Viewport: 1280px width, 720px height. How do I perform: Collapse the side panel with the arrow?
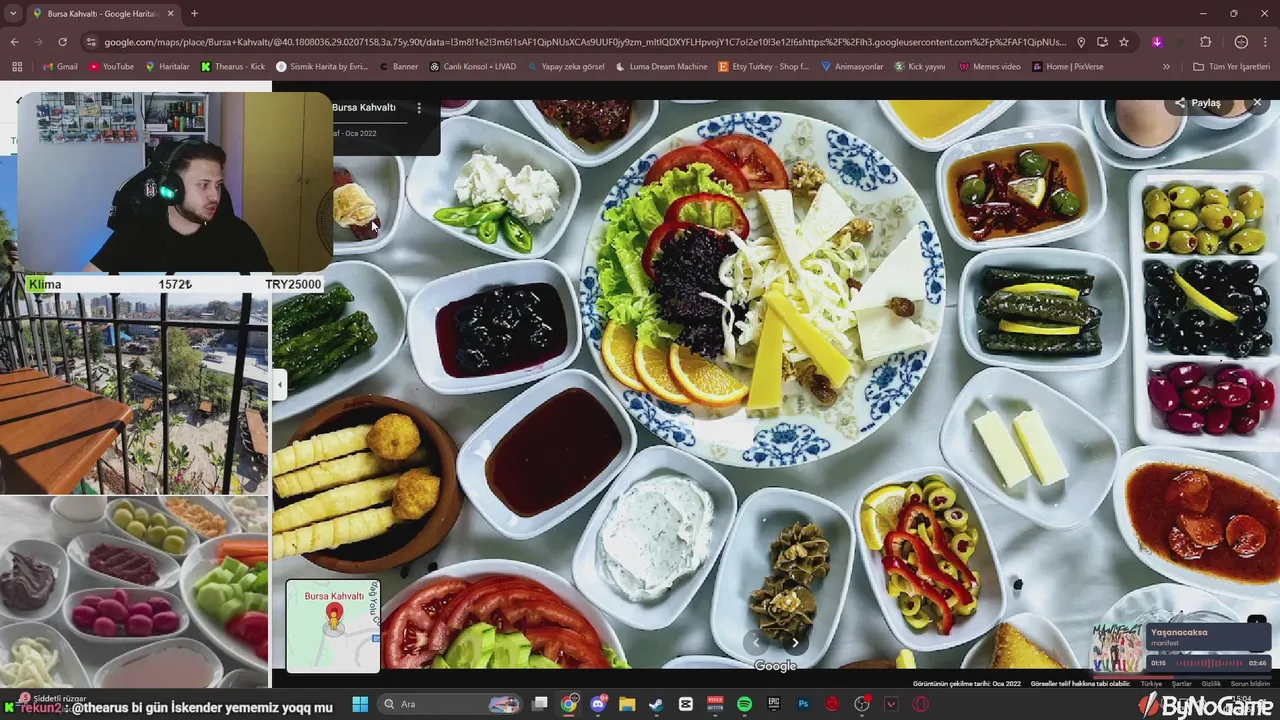[280, 384]
